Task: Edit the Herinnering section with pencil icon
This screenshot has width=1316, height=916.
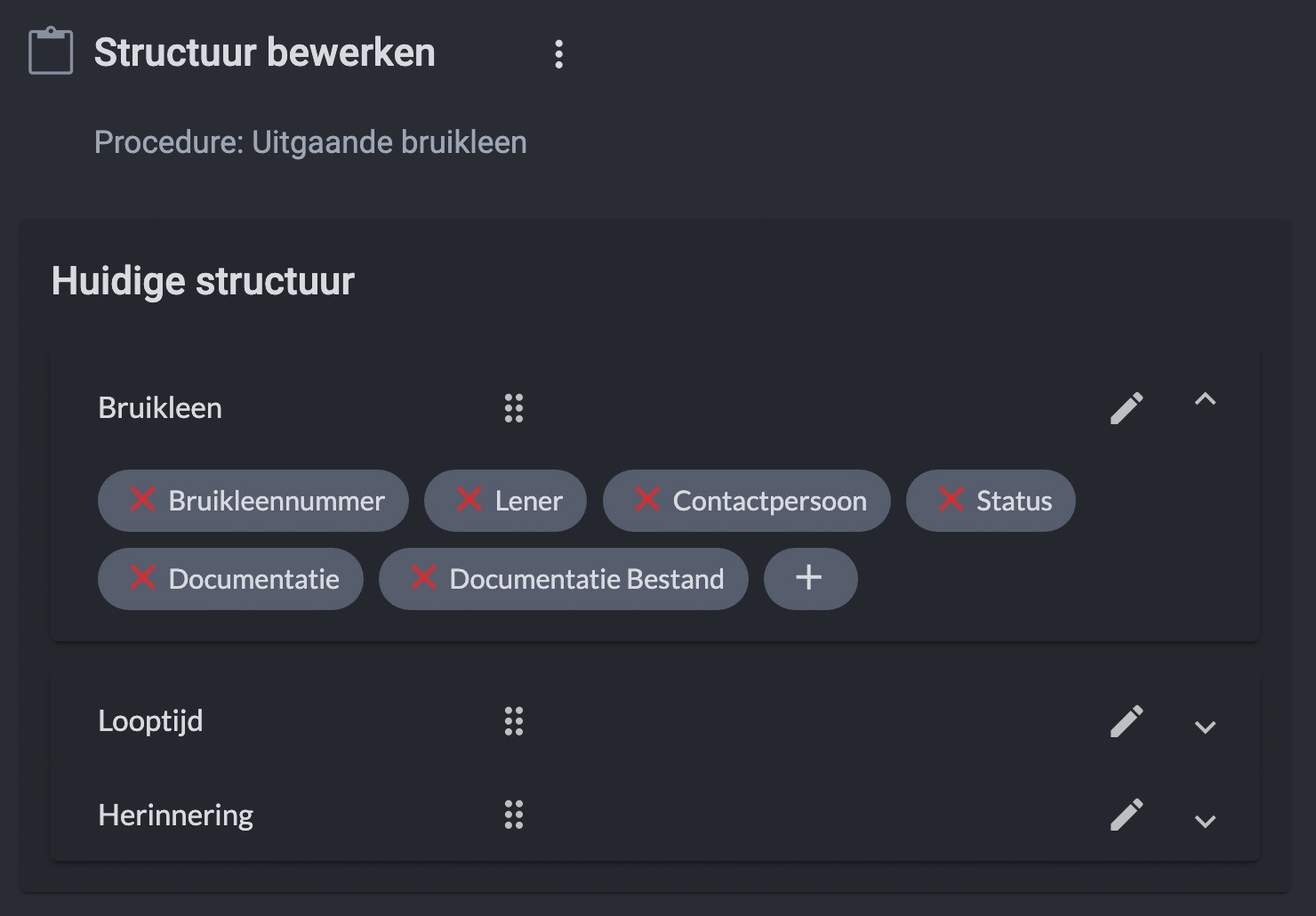Action: click(x=1127, y=815)
